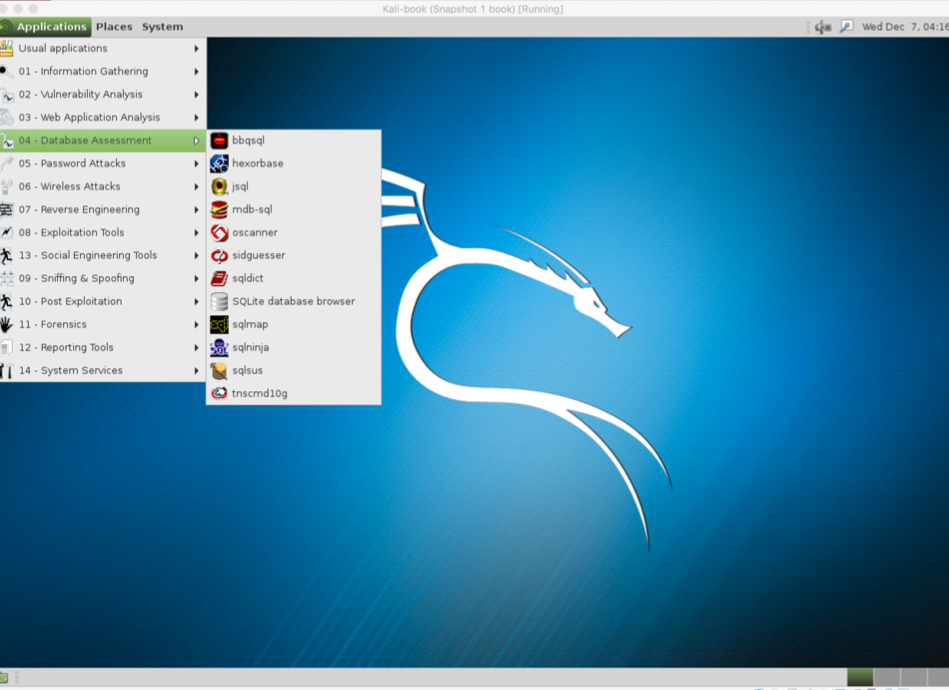Click the jsql label
Image resolution: width=949 pixels, height=690 pixels.
[x=240, y=186]
